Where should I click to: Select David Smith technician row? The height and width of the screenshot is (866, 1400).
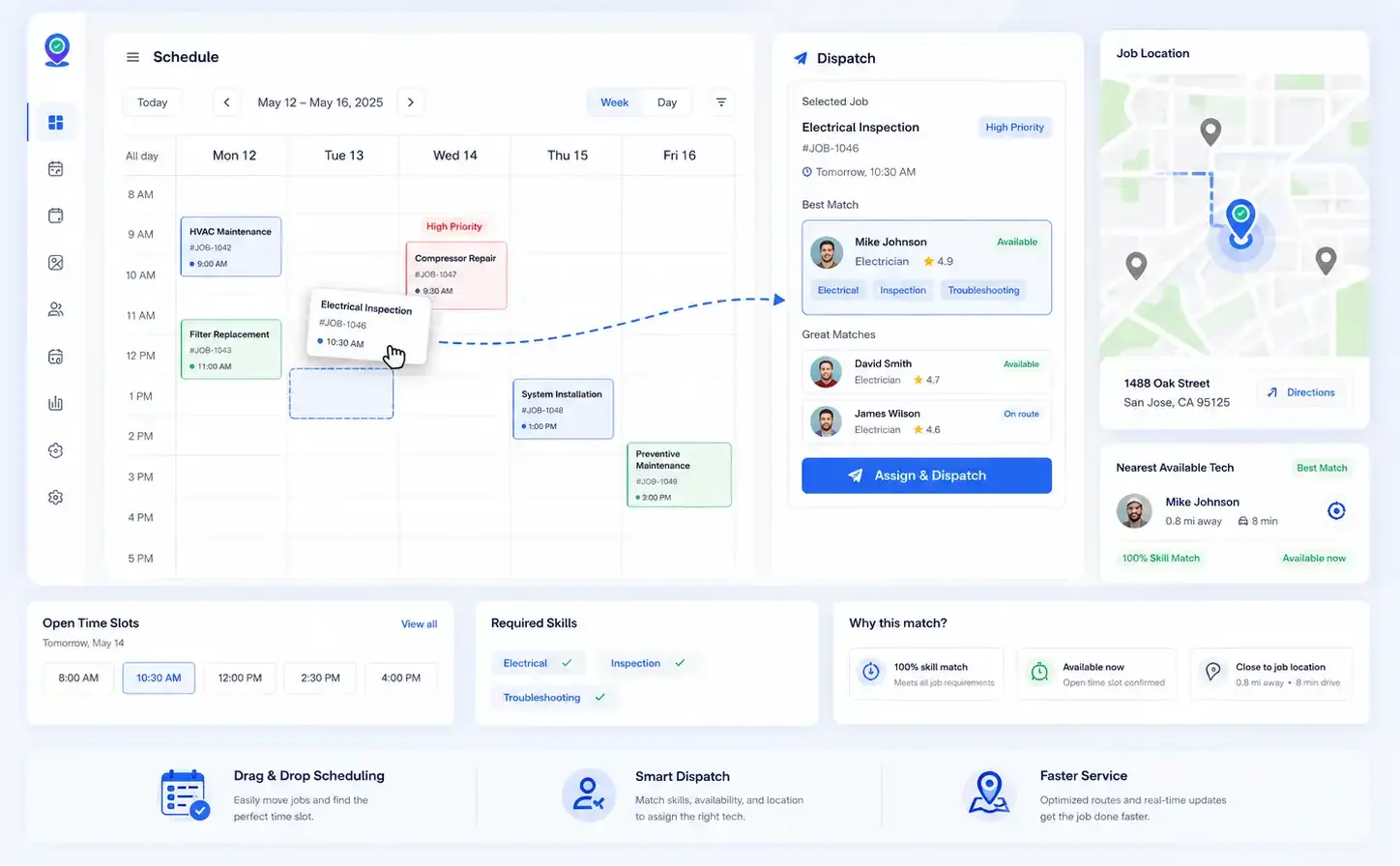click(x=926, y=371)
